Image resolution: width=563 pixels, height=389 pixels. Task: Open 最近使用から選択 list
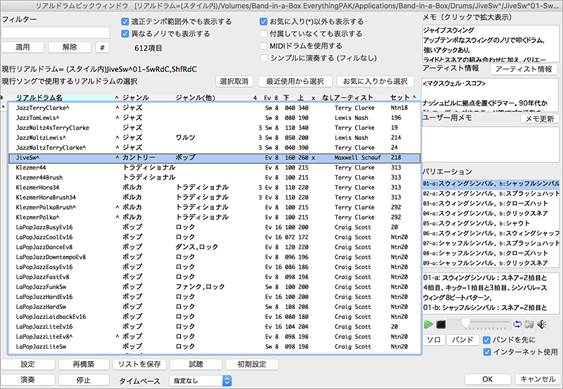295,82
